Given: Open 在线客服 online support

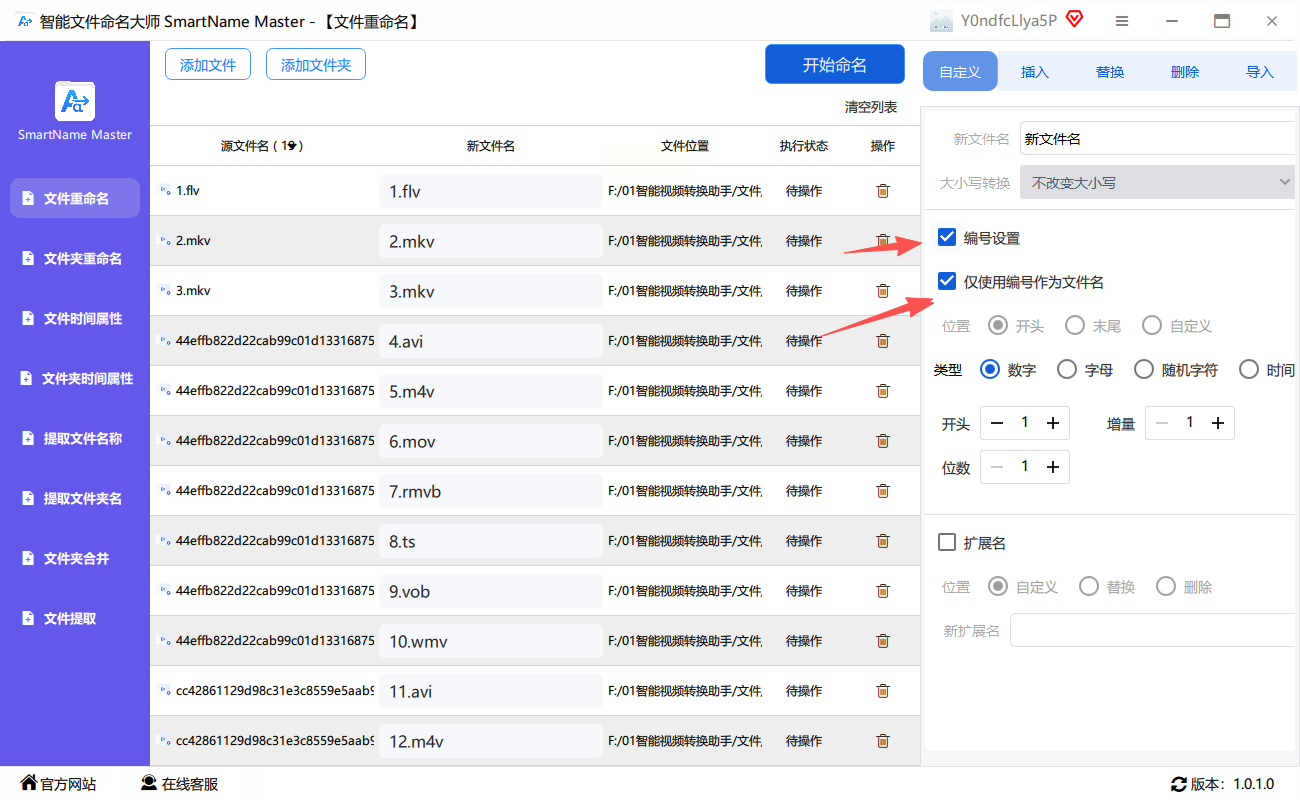Looking at the screenshot, I should click(x=179, y=784).
